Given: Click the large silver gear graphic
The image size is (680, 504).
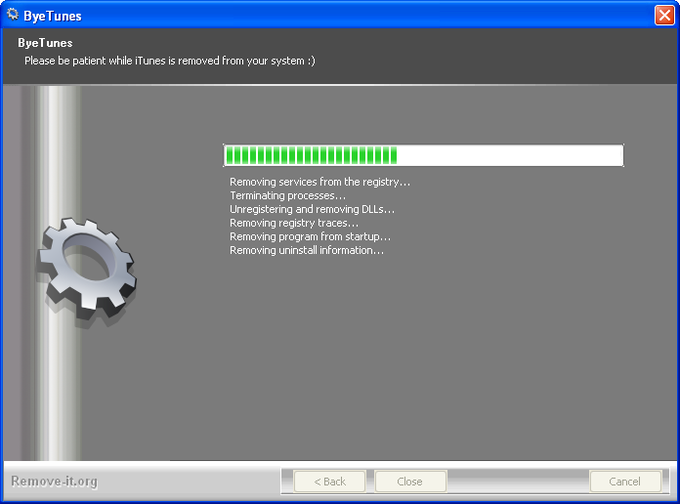Looking at the screenshot, I should pos(87,271).
